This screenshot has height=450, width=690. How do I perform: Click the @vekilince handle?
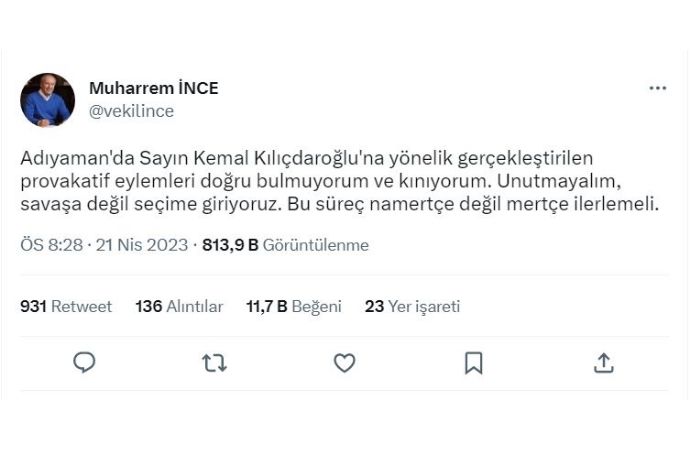click(x=131, y=111)
